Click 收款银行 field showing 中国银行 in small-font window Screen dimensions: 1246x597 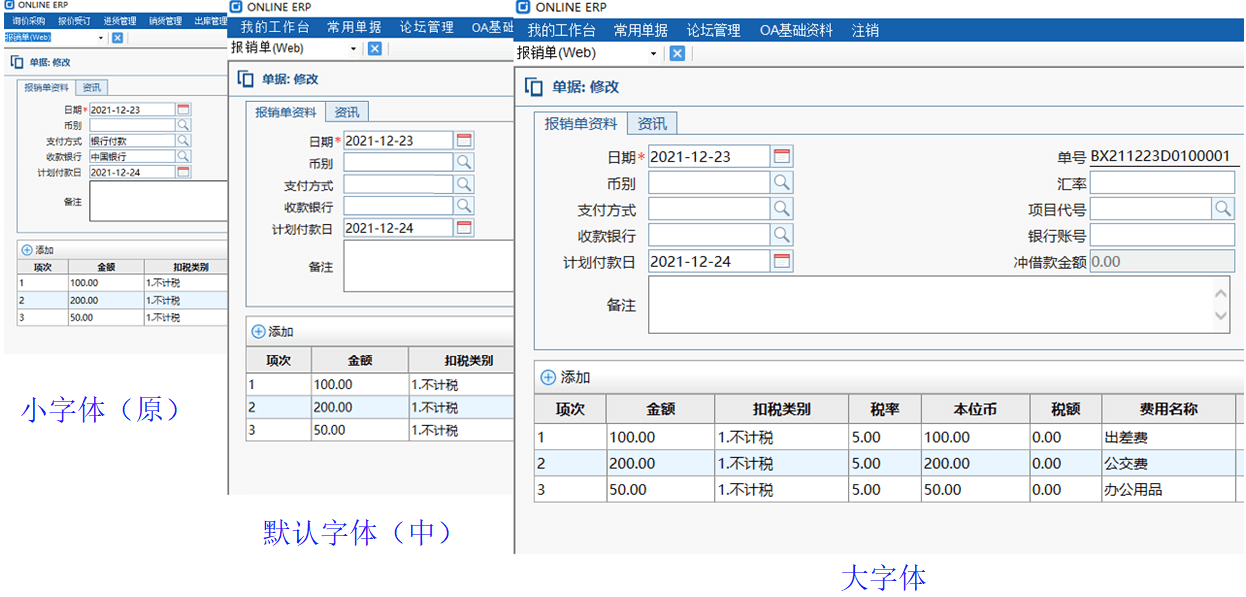point(132,156)
